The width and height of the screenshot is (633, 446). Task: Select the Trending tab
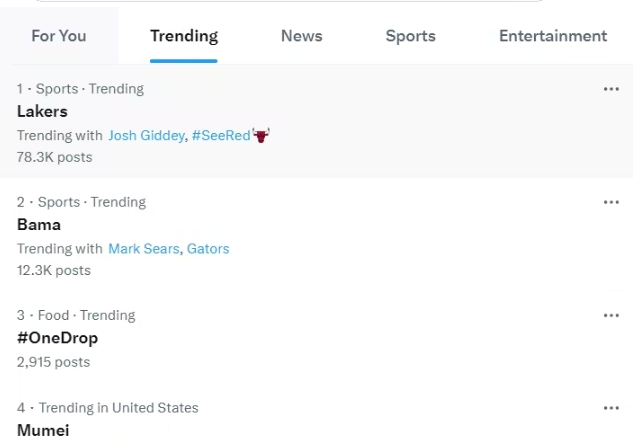(184, 36)
